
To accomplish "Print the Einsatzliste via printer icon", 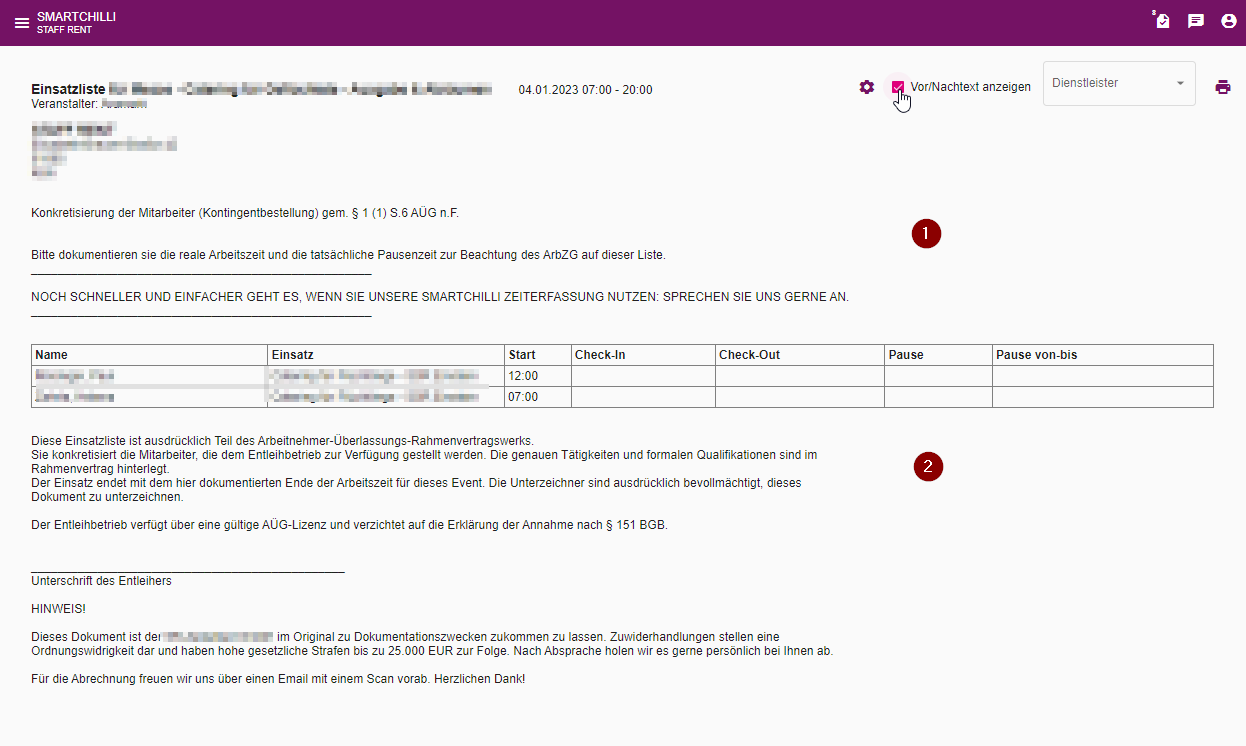I will [x=1223, y=87].
